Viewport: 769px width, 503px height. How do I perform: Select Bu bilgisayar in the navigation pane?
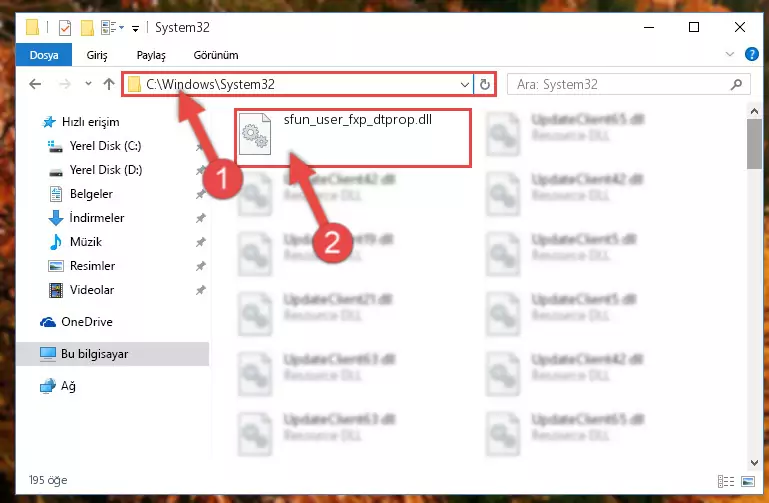[112, 353]
